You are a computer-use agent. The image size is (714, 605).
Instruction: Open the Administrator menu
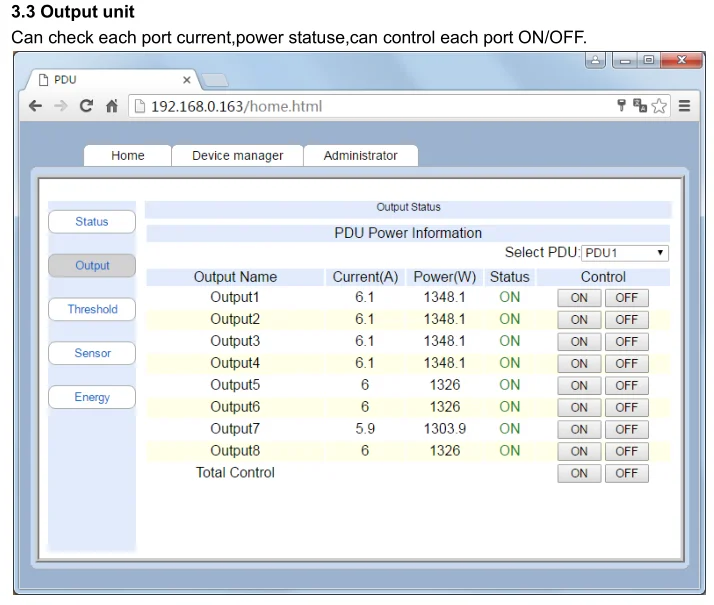point(360,156)
